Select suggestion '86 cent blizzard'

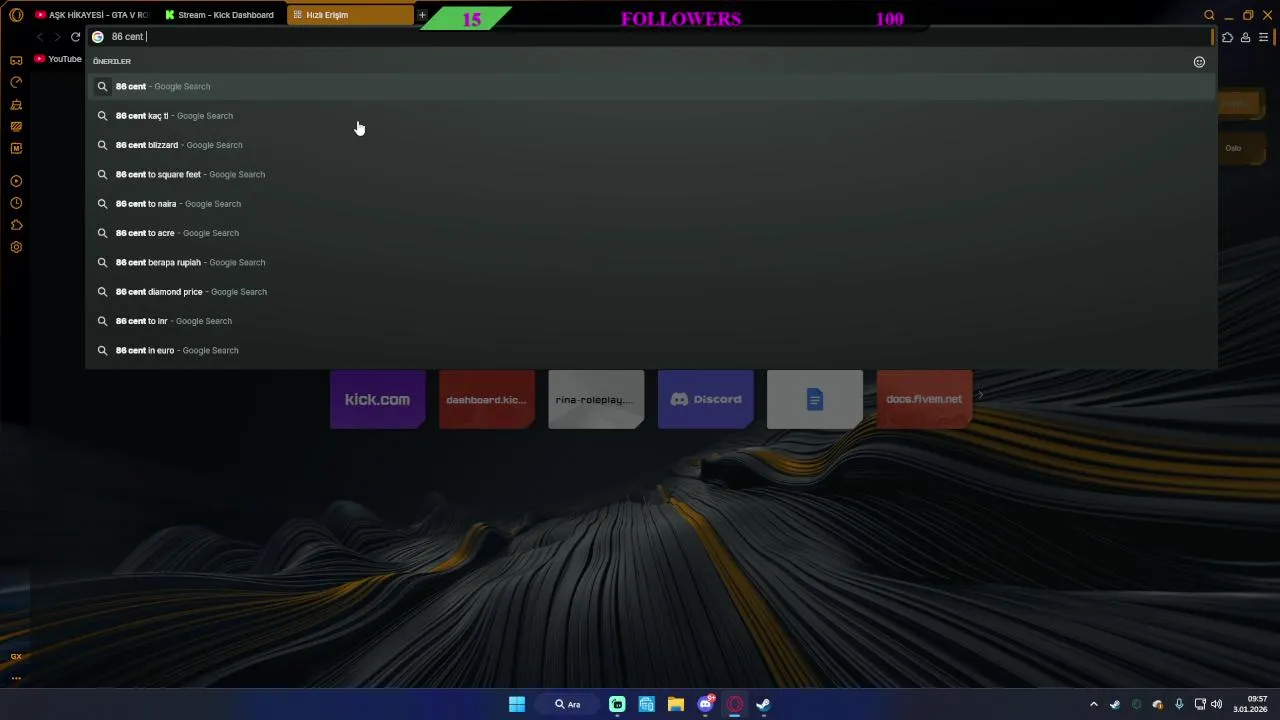(x=651, y=145)
